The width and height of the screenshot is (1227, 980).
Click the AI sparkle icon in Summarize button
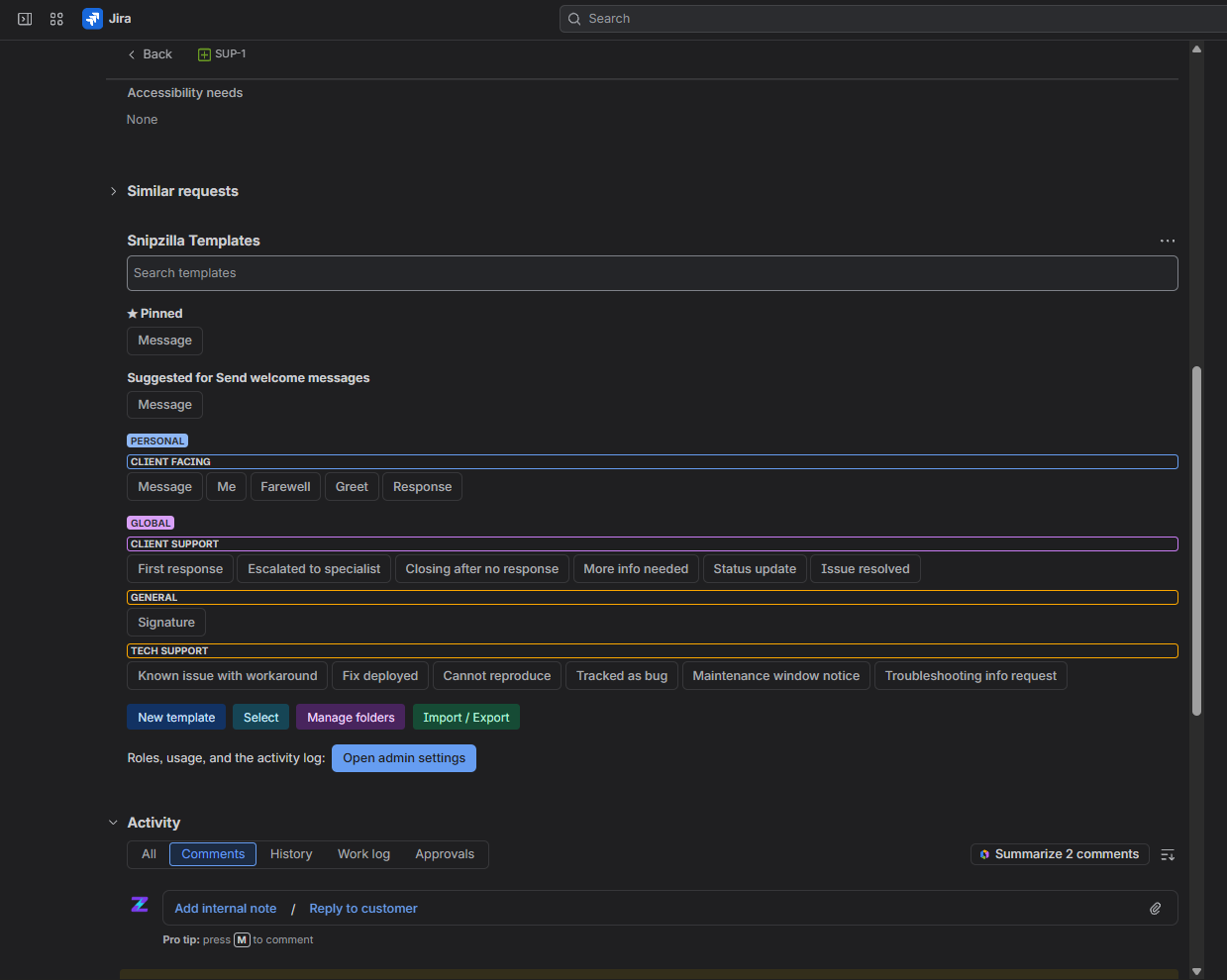tap(984, 854)
